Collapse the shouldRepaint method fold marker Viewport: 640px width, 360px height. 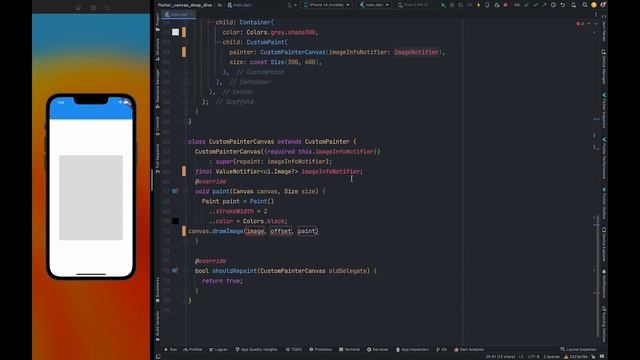click(186, 271)
